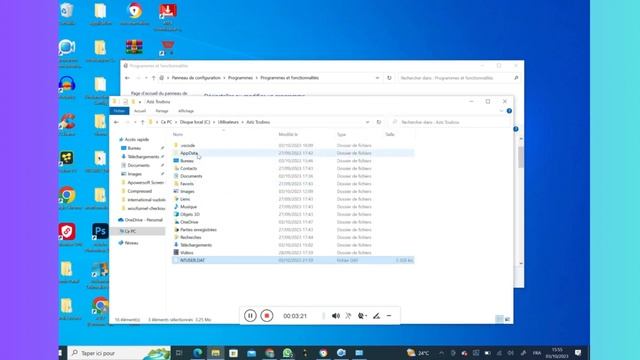Select the Objets 3D folder

[x=190, y=214]
